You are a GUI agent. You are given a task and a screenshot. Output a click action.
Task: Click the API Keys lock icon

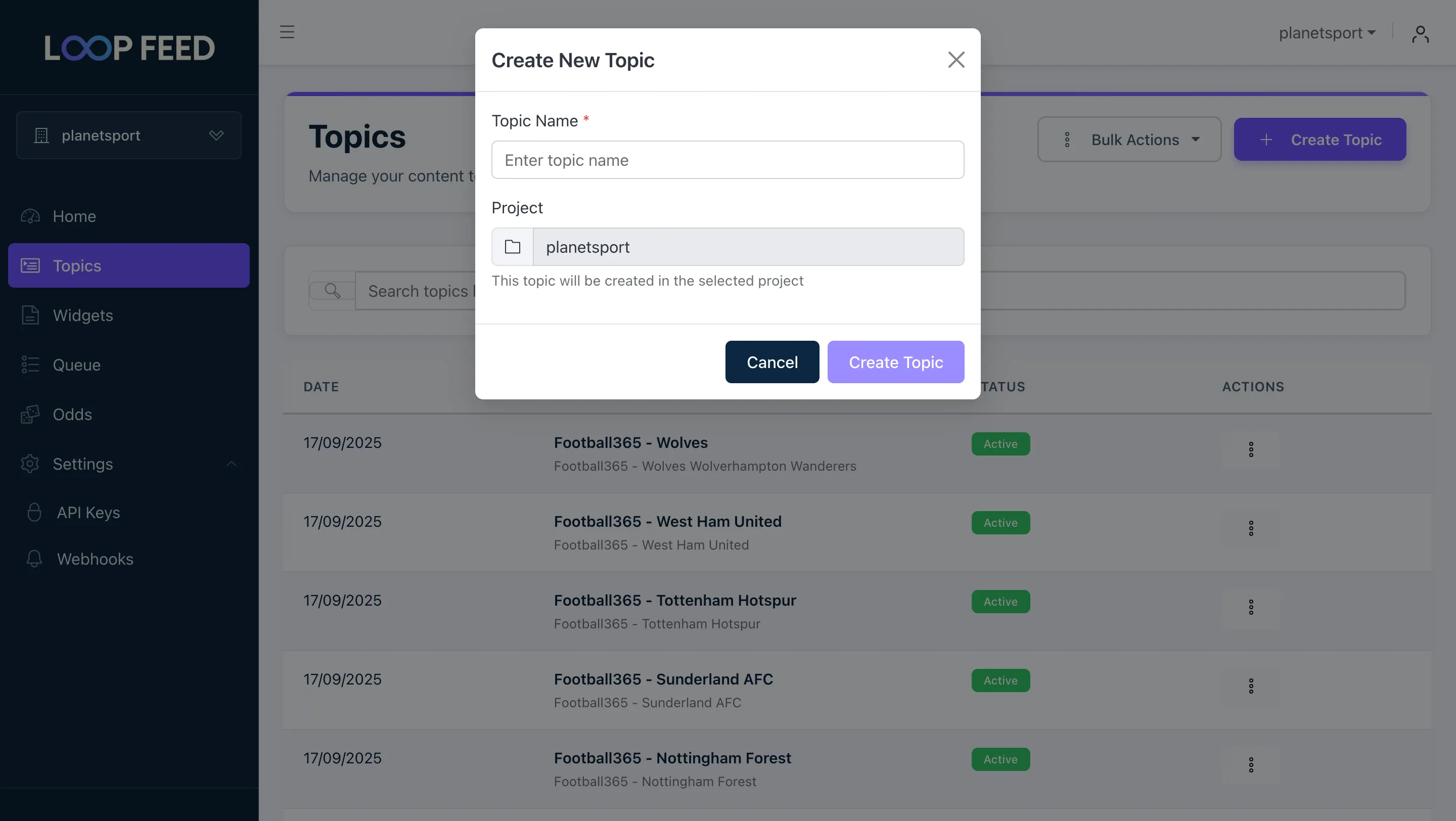click(x=34, y=512)
